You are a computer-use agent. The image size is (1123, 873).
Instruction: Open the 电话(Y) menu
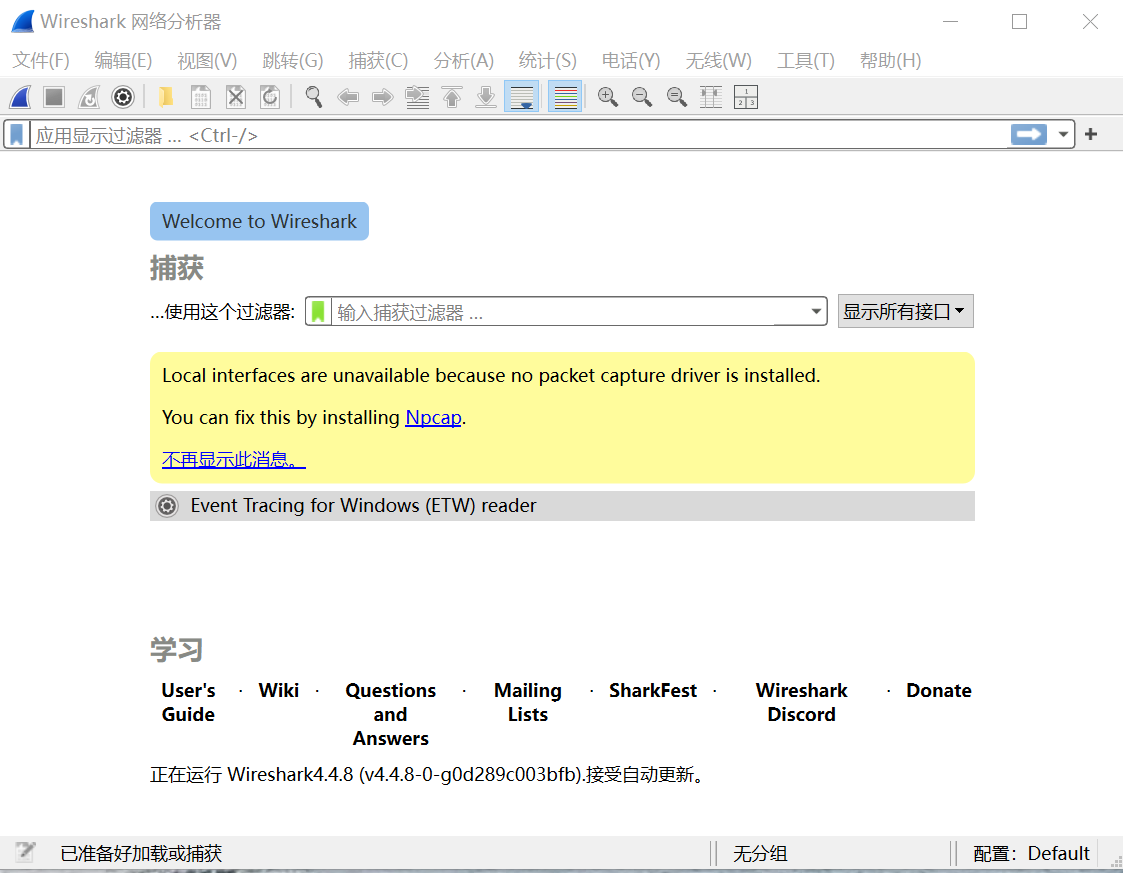(x=631, y=60)
